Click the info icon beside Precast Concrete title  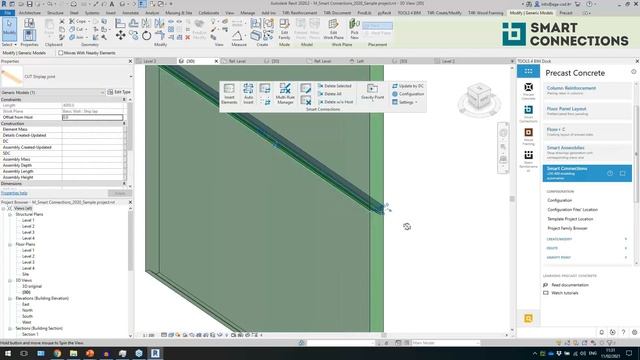(x=633, y=72)
